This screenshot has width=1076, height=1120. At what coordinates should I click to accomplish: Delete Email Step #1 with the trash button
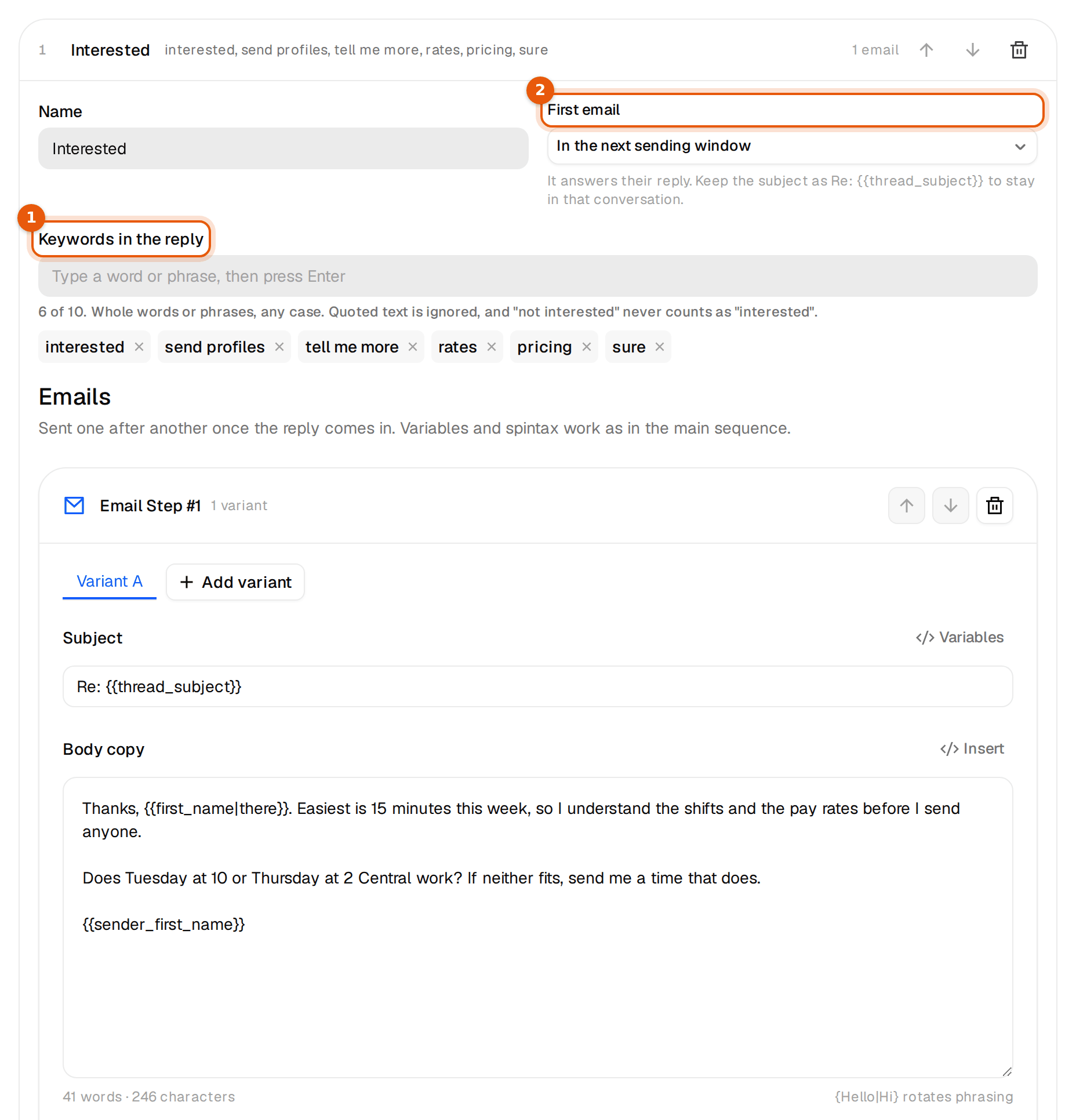point(994,506)
